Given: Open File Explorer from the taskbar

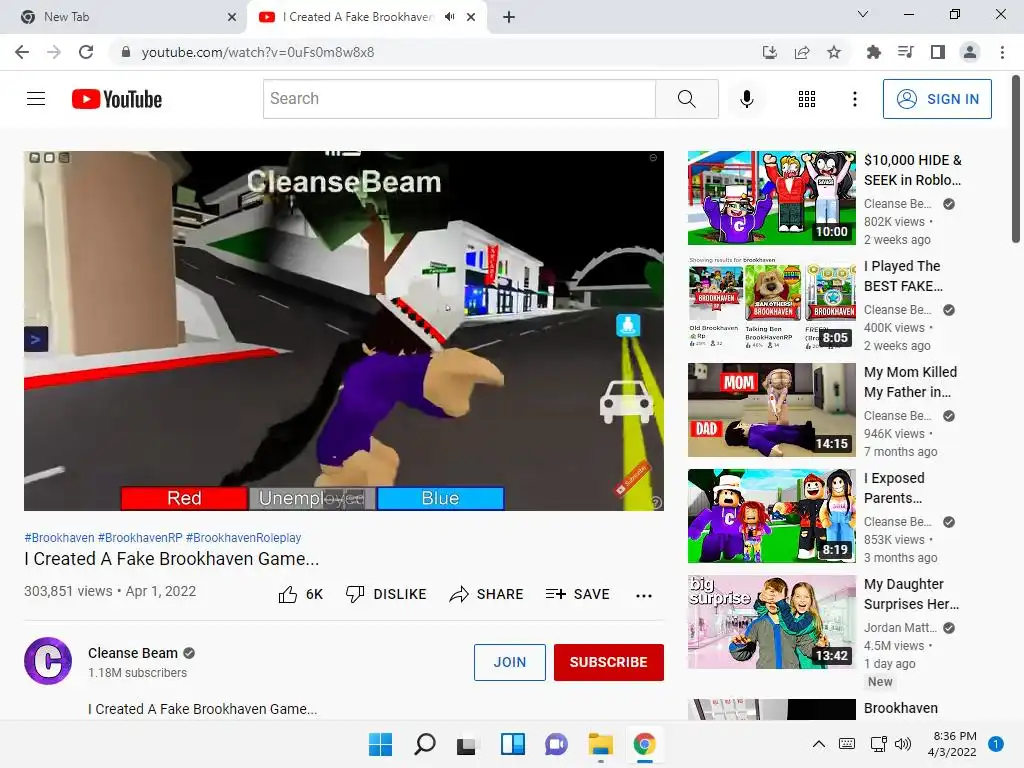Looking at the screenshot, I should click(600, 744).
